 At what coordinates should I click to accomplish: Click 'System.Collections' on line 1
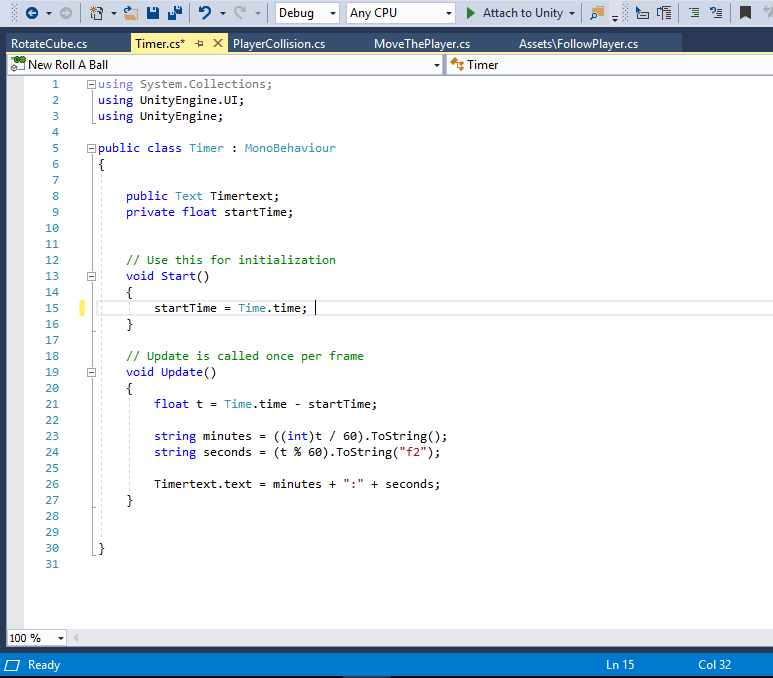pyautogui.click(x=203, y=84)
